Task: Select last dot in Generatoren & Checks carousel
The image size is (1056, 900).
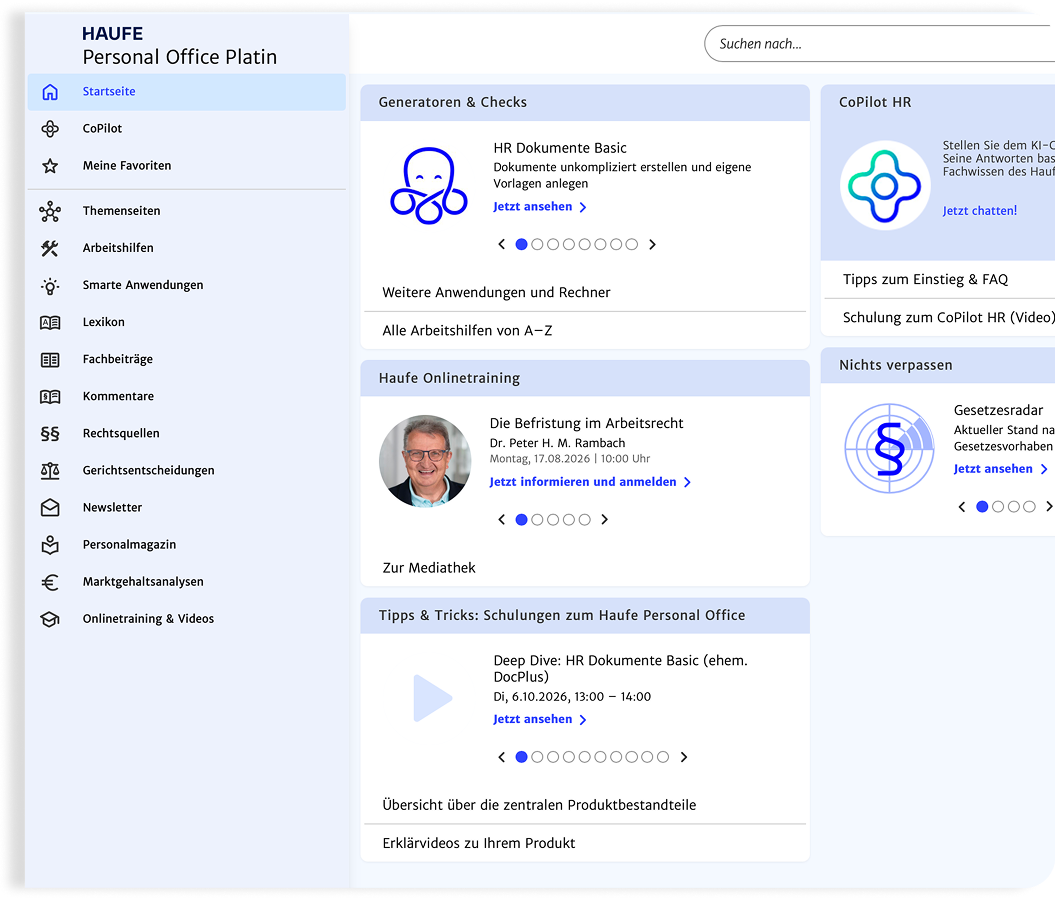Action: point(632,245)
